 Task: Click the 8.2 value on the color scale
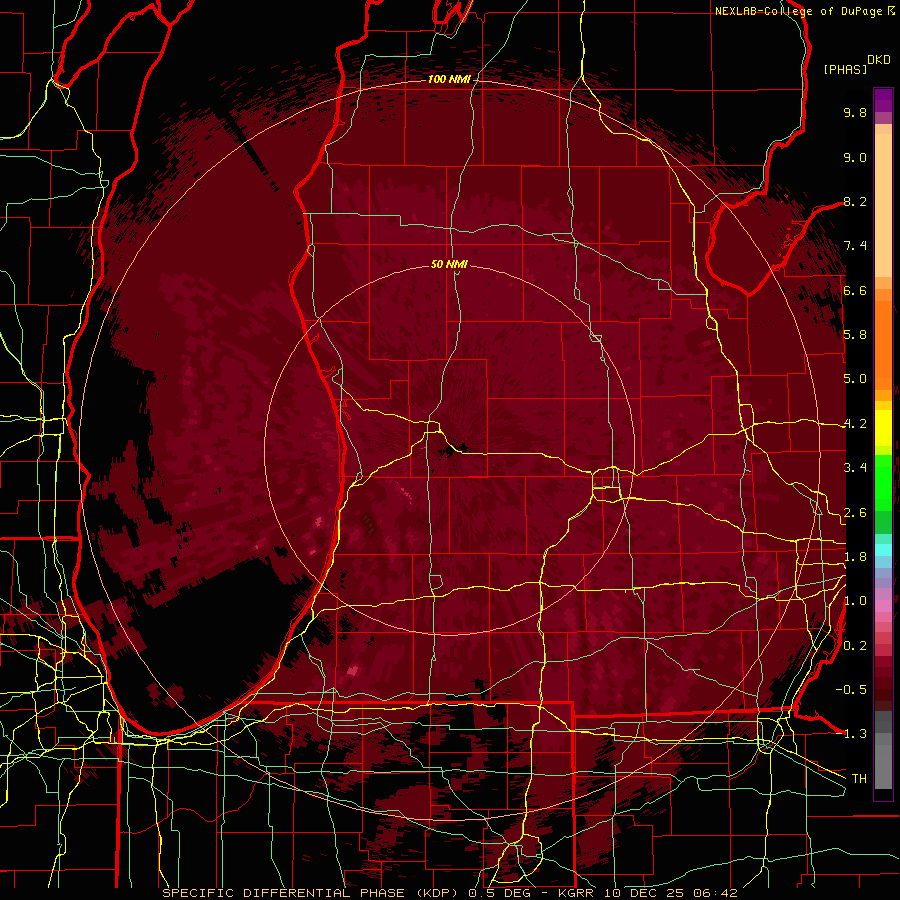point(855,201)
